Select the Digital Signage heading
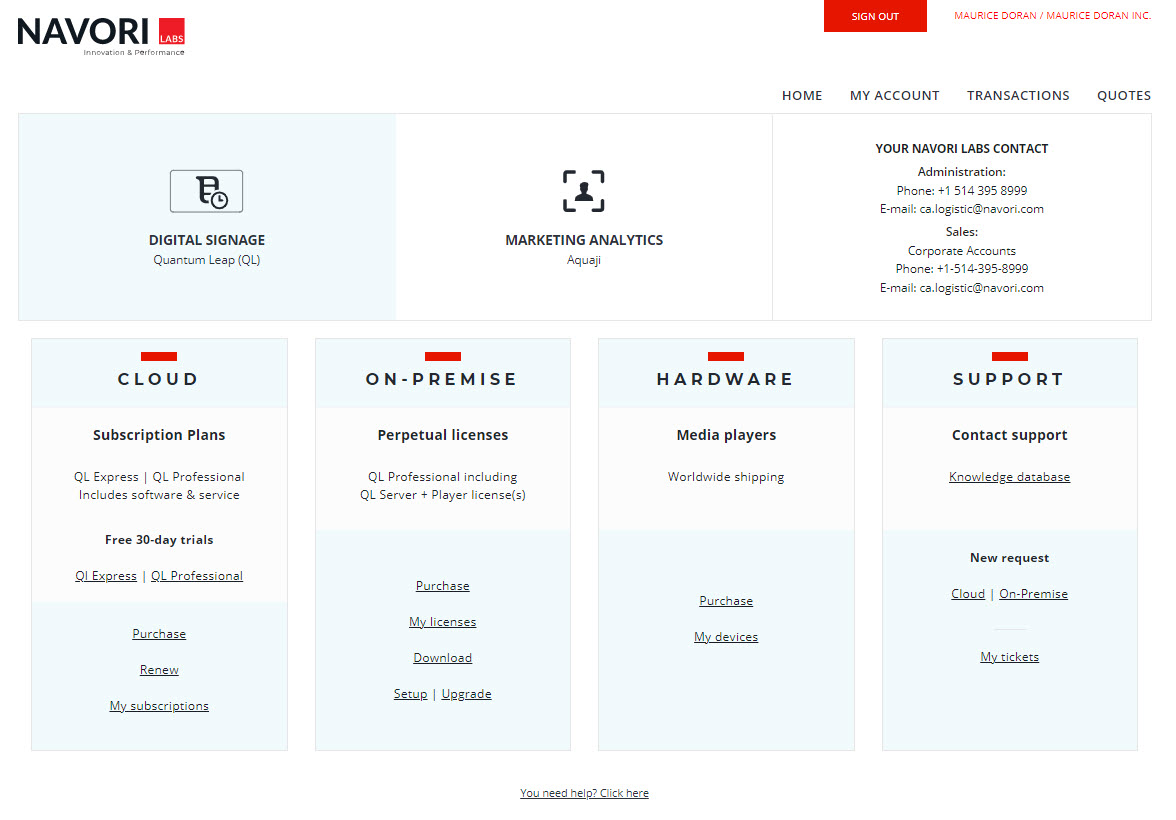 [207, 240]
